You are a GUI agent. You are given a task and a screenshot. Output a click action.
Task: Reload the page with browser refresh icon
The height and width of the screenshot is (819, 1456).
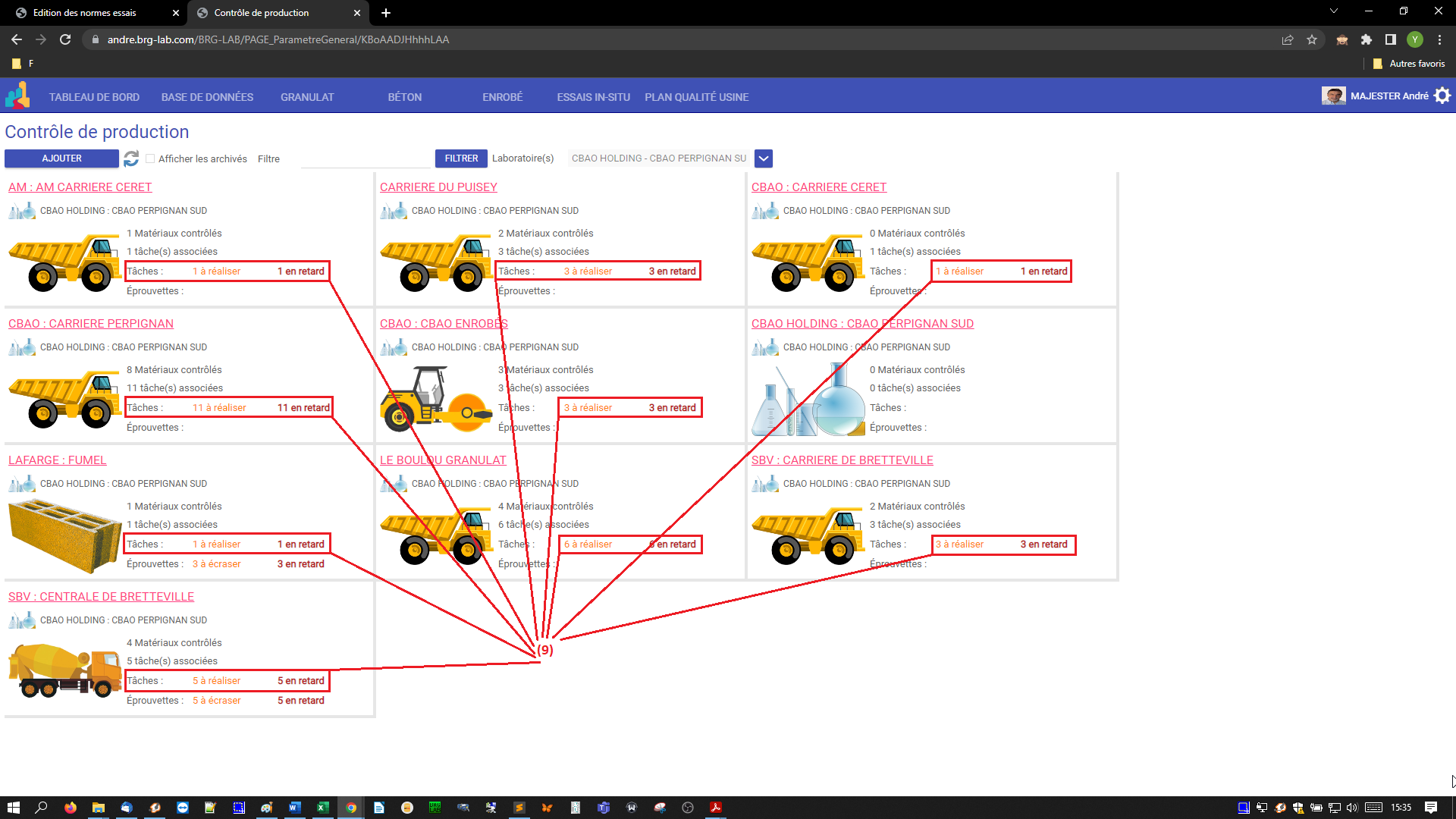(65, 39)
